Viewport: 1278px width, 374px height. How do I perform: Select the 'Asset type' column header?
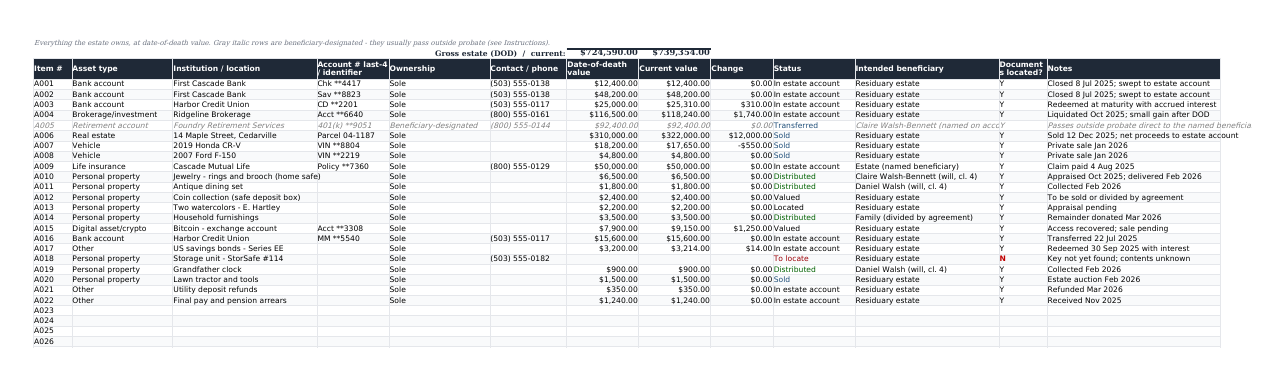click(122, 68)
